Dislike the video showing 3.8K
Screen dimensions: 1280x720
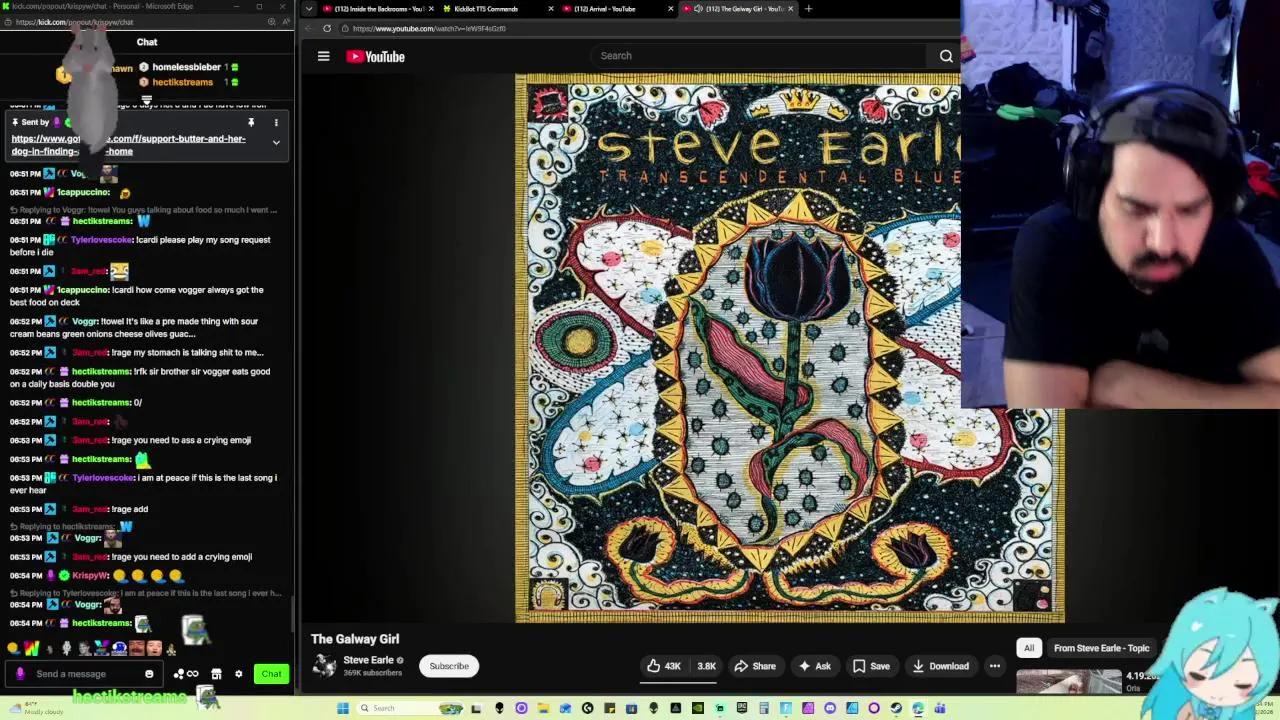point(705,666)
